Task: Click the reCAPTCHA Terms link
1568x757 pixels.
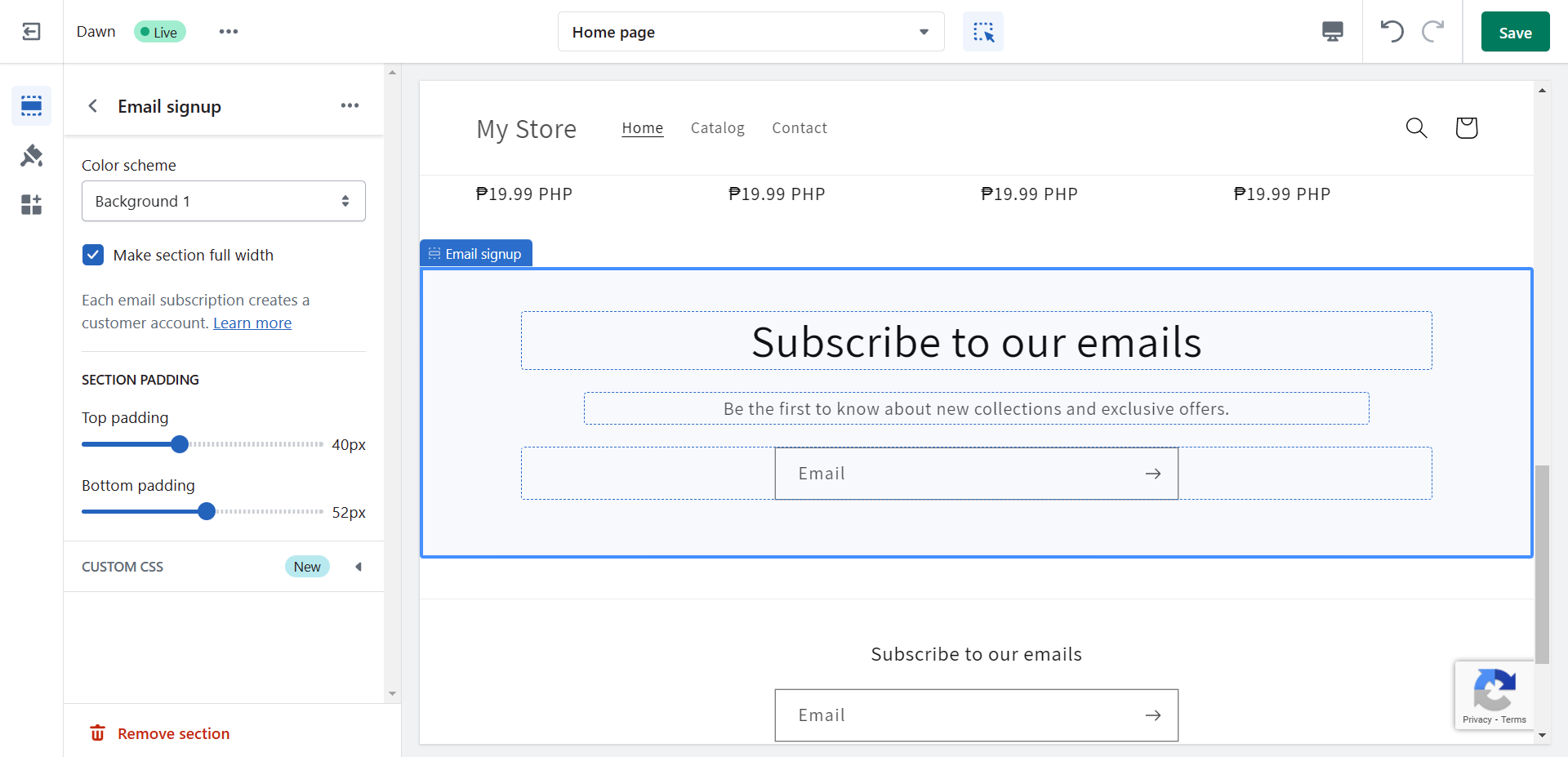Action: click(x=1513, y=719)
